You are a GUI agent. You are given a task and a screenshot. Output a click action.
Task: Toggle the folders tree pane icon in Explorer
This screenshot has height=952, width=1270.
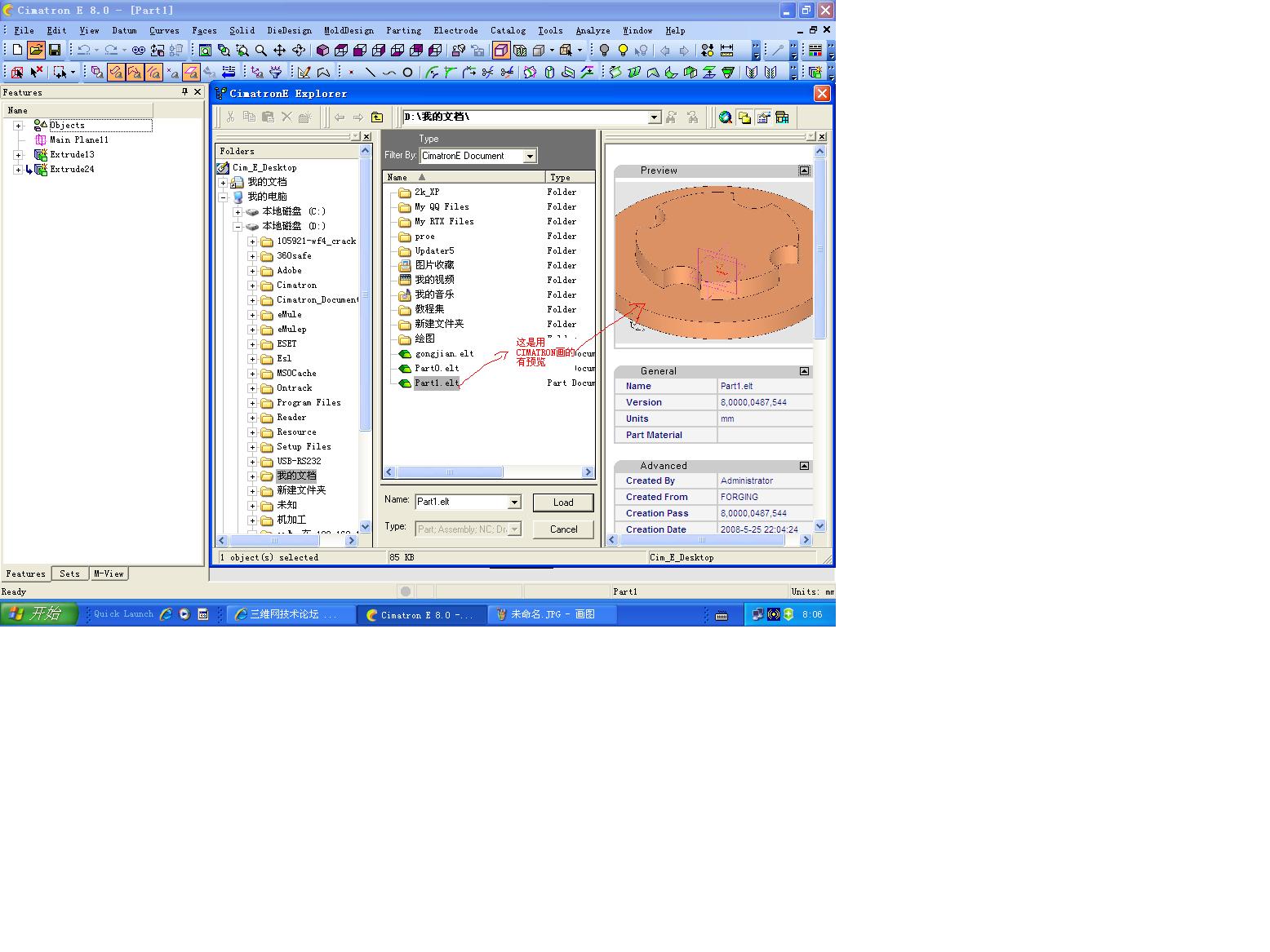pyautogui.click(x=744, y=117)
